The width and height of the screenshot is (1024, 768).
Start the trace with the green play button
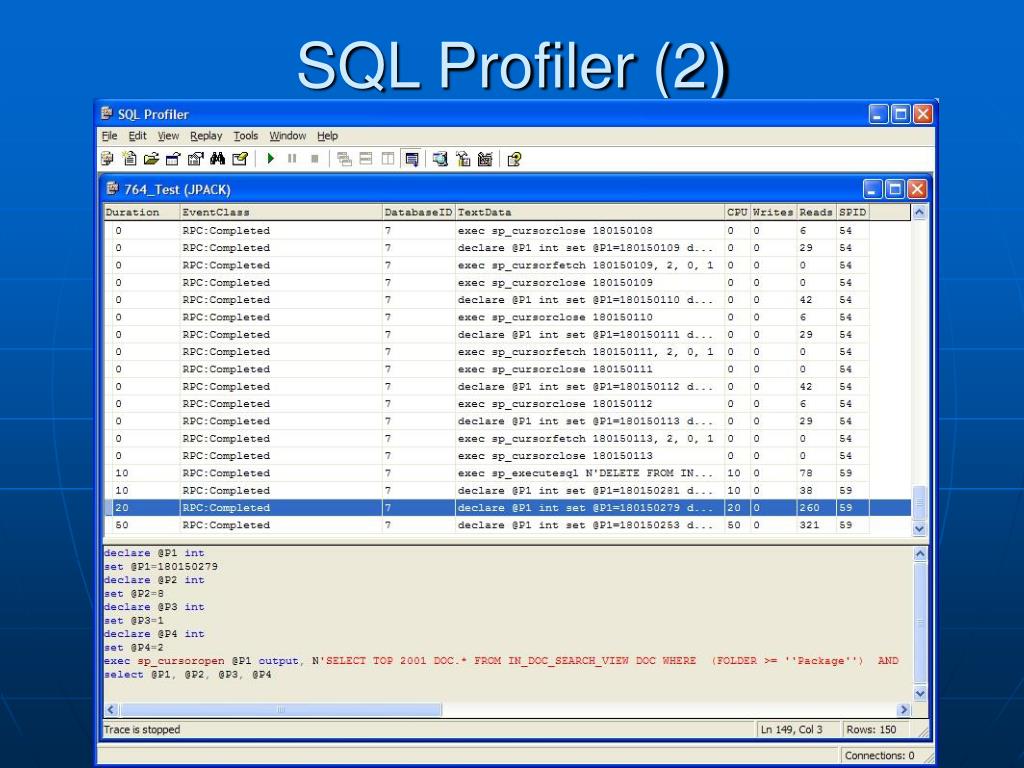pos(270,159)
